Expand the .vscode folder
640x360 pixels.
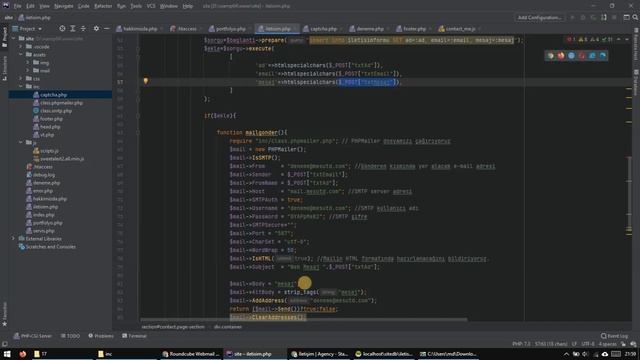[21, 47]
